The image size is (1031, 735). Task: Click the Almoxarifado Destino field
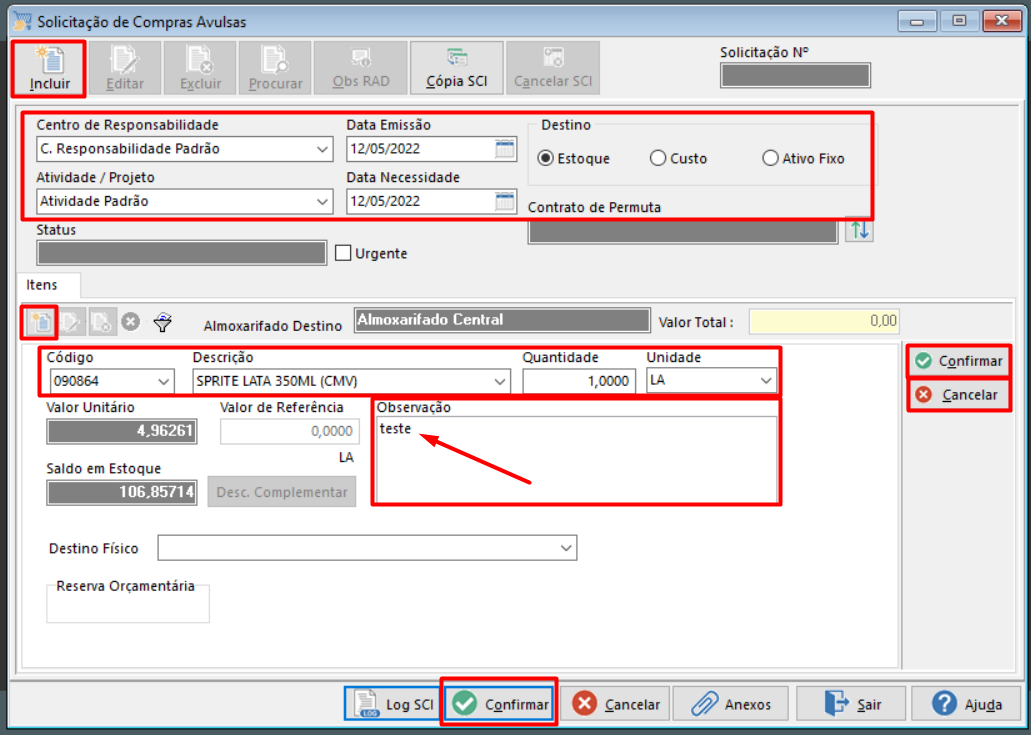(x=502, y=320)
